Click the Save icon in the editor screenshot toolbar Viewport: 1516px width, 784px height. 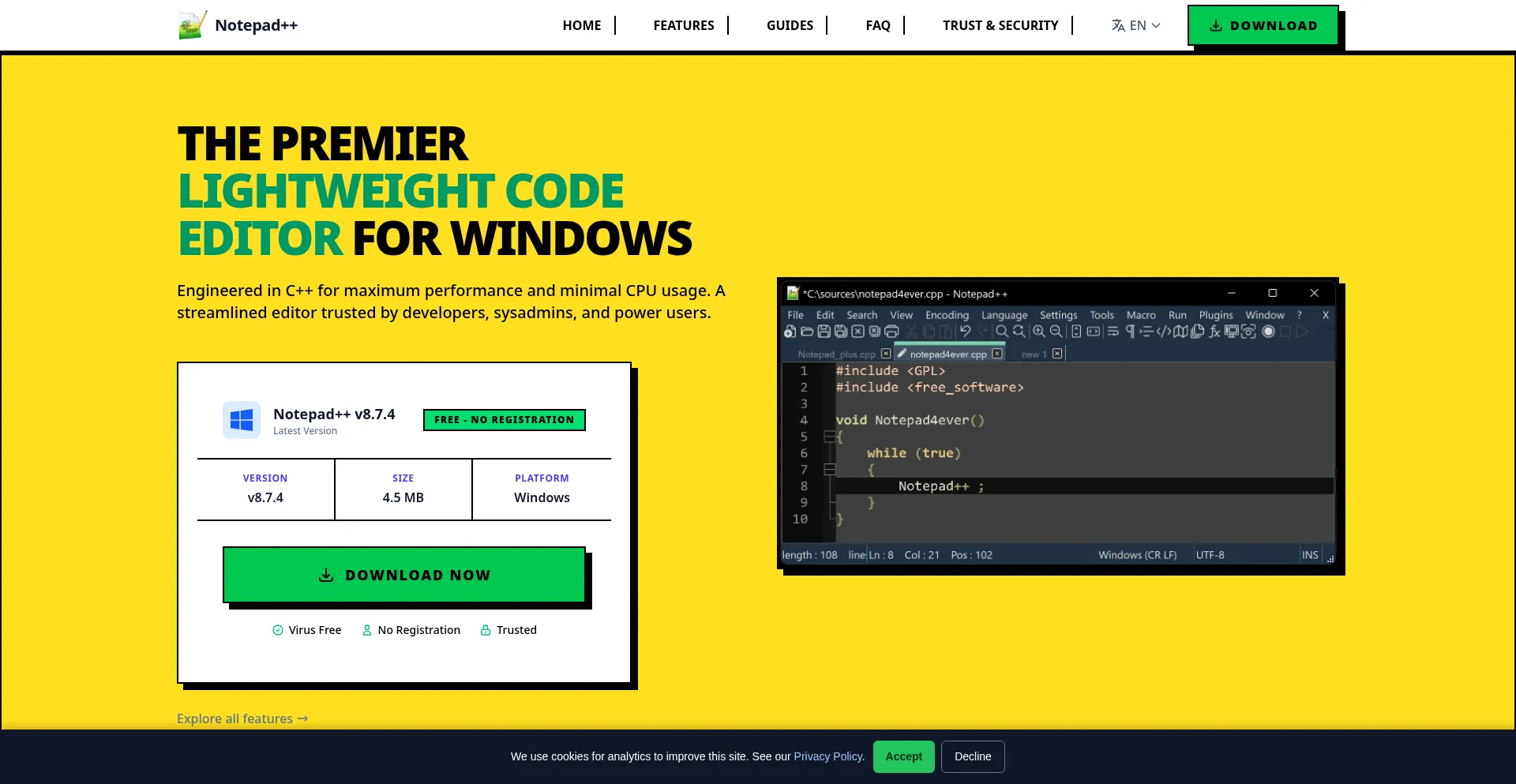pyautogui.click(x=824, y=332)
